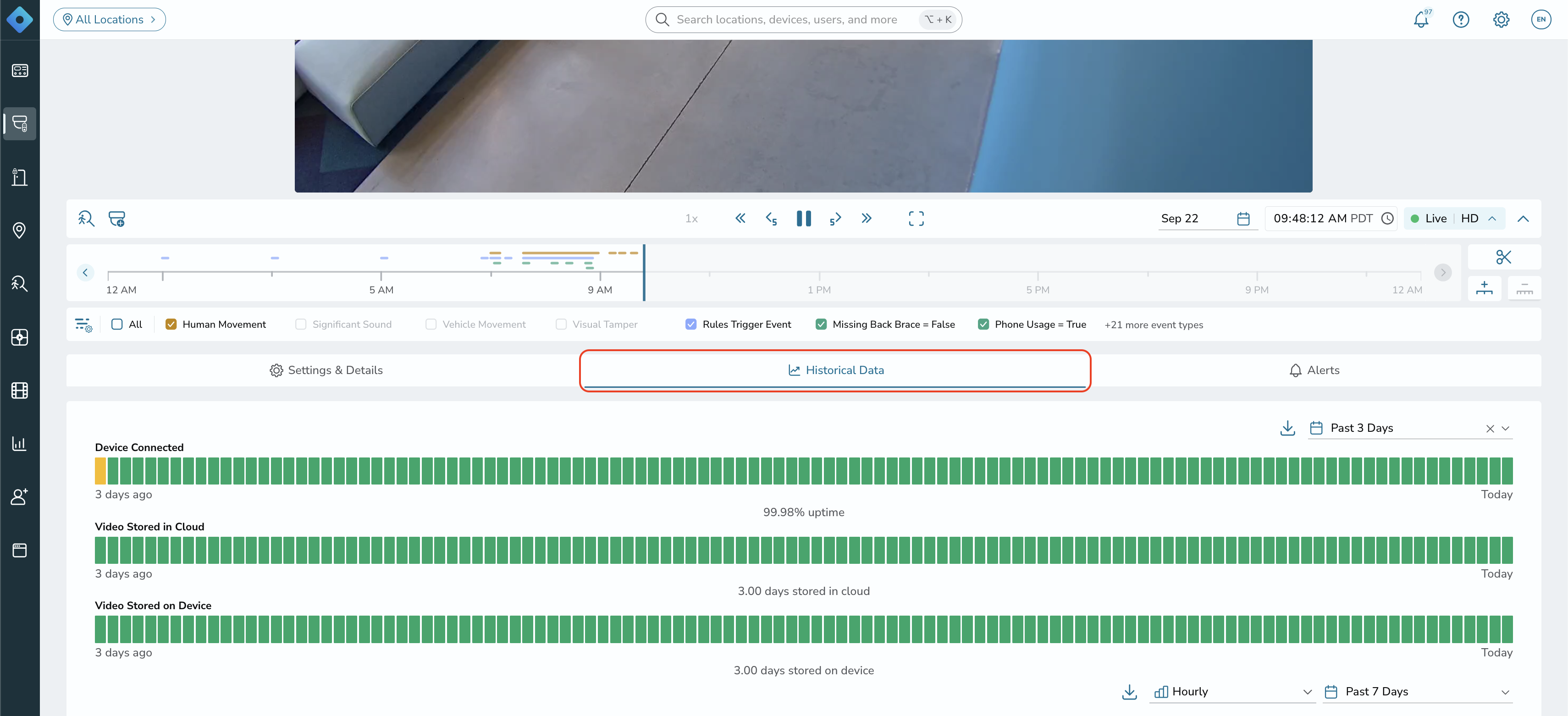Skip forward 5 seconds
Screen dimensions: 1568x716
click(835, 218)
